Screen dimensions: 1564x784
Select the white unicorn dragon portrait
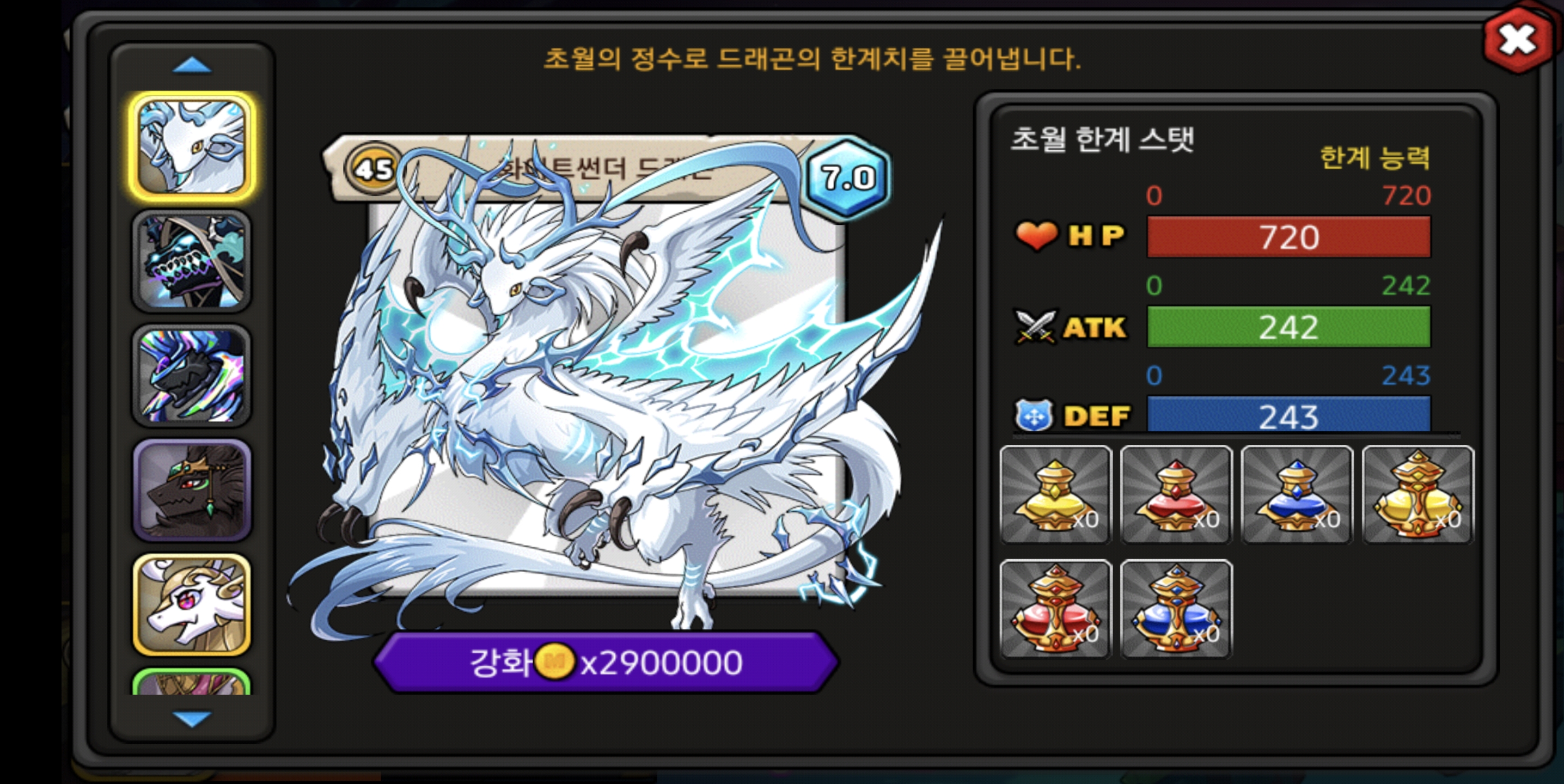tap(192, 604)
